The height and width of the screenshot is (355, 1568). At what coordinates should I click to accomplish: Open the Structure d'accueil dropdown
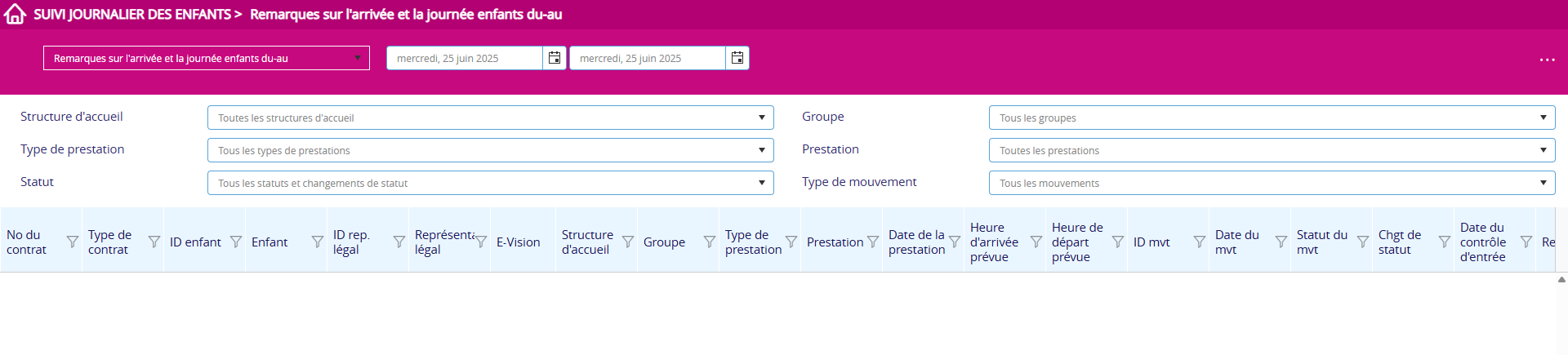tap(490, 118)
